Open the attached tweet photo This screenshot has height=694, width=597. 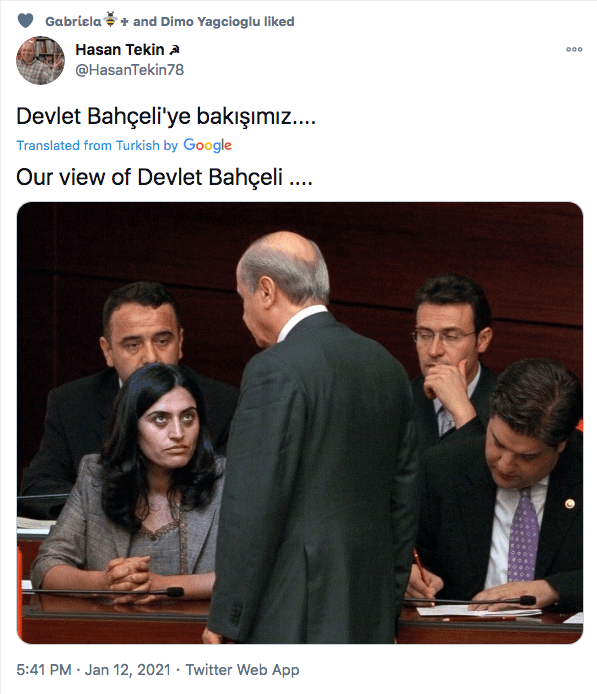click(300, 423)
